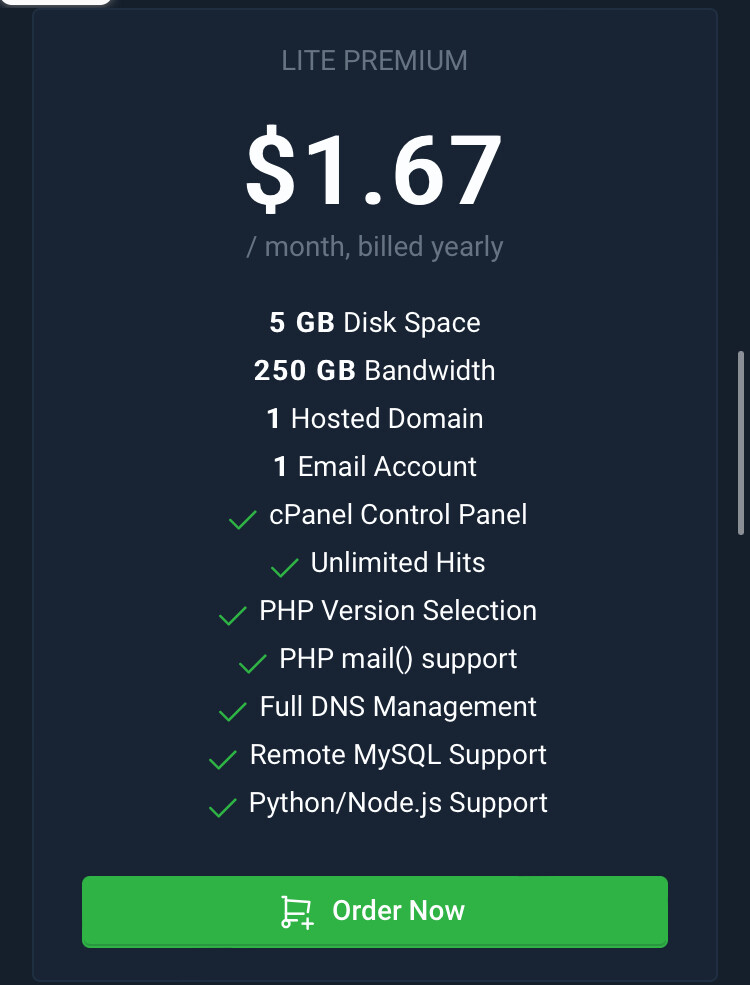Click the add-to-cart icon on Order Now

[x=295, y=911]
